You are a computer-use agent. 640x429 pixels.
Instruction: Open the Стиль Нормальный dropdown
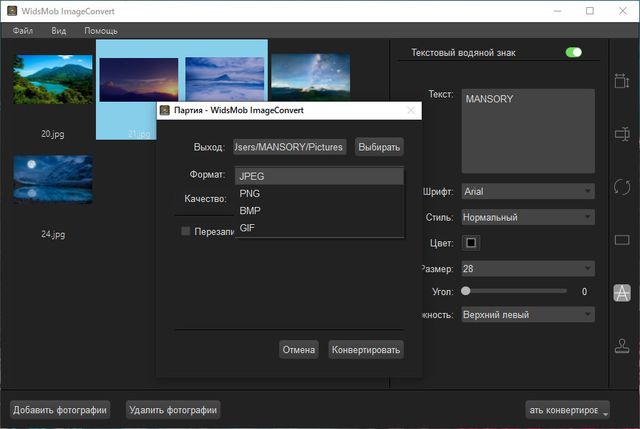[528, 217]
